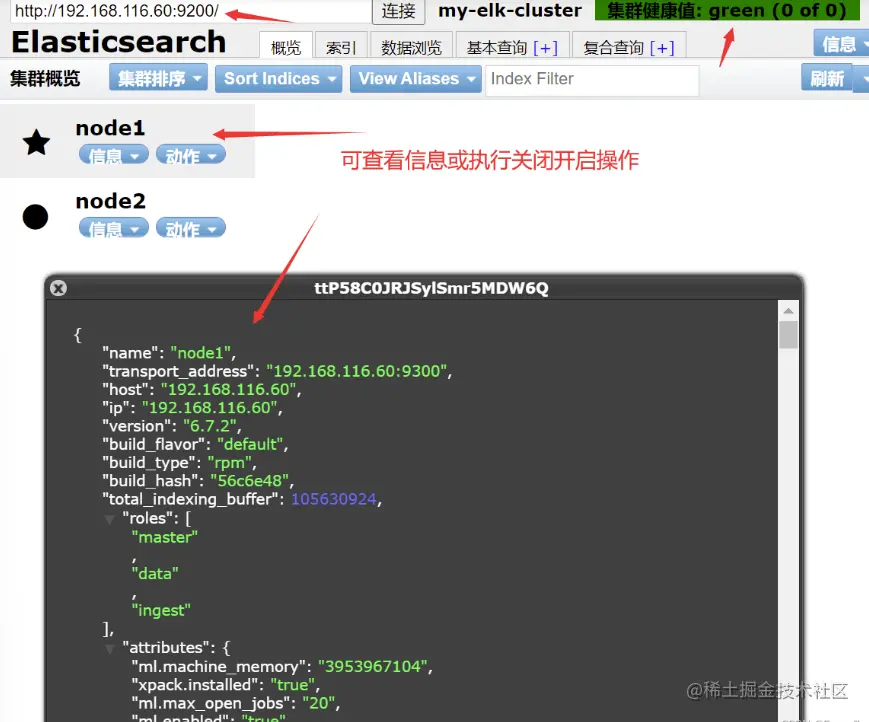Close the node info dialog with the X icon
The height and width of the screenshot is (722, 869).
pos(58,287)
